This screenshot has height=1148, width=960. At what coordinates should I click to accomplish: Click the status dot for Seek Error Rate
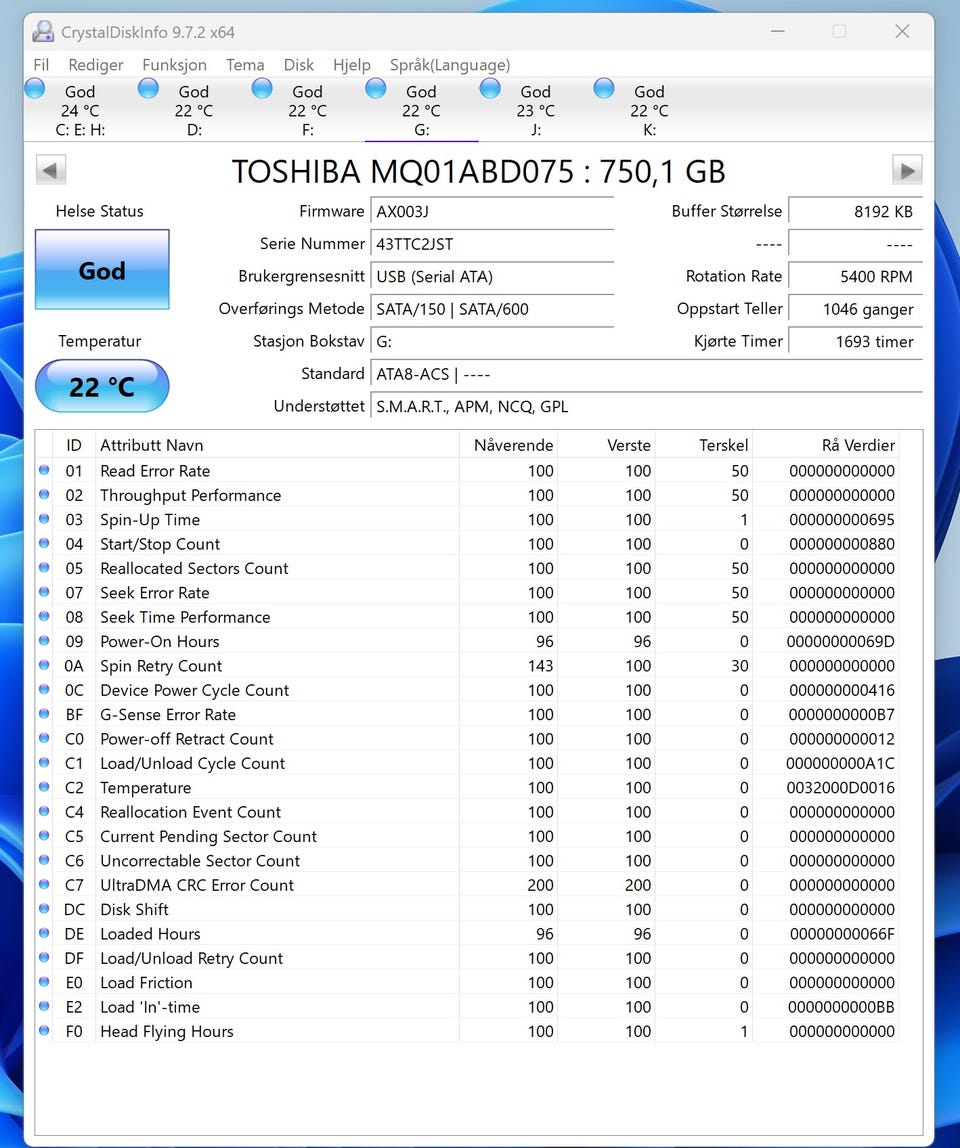[44, 592]
